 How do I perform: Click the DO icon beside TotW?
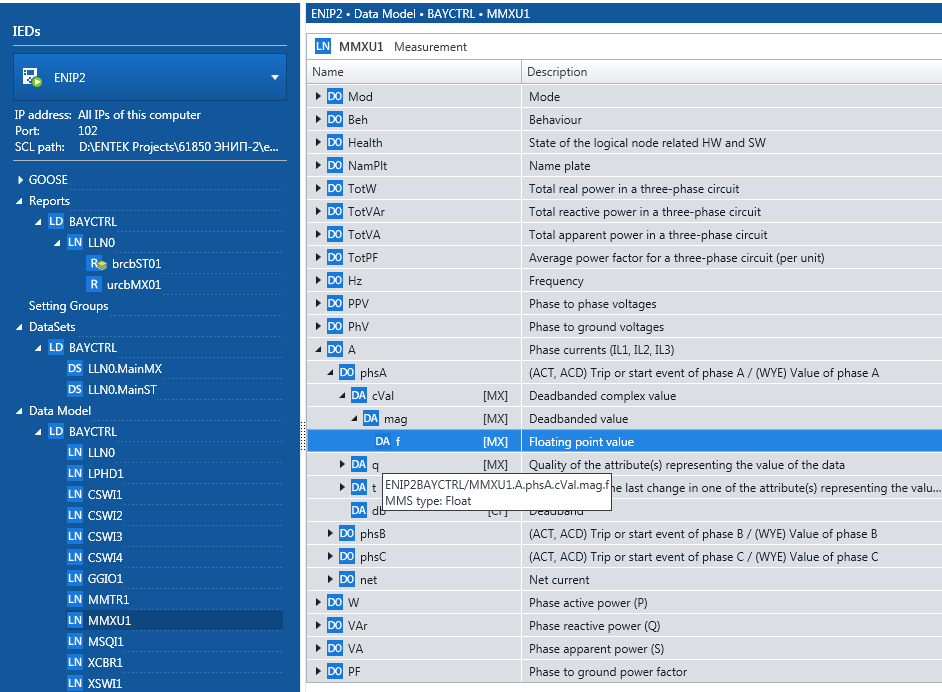335,189
